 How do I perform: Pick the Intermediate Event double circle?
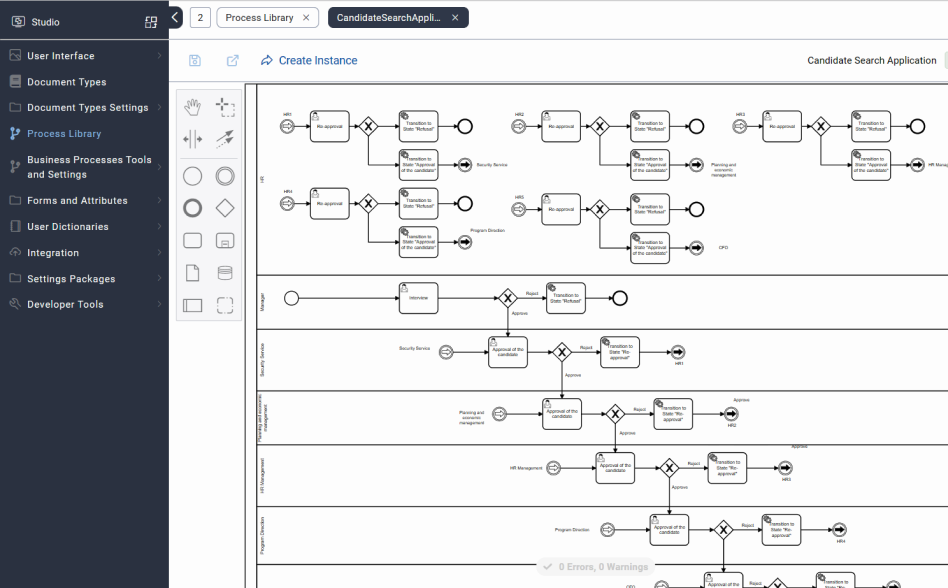[225, 176]
